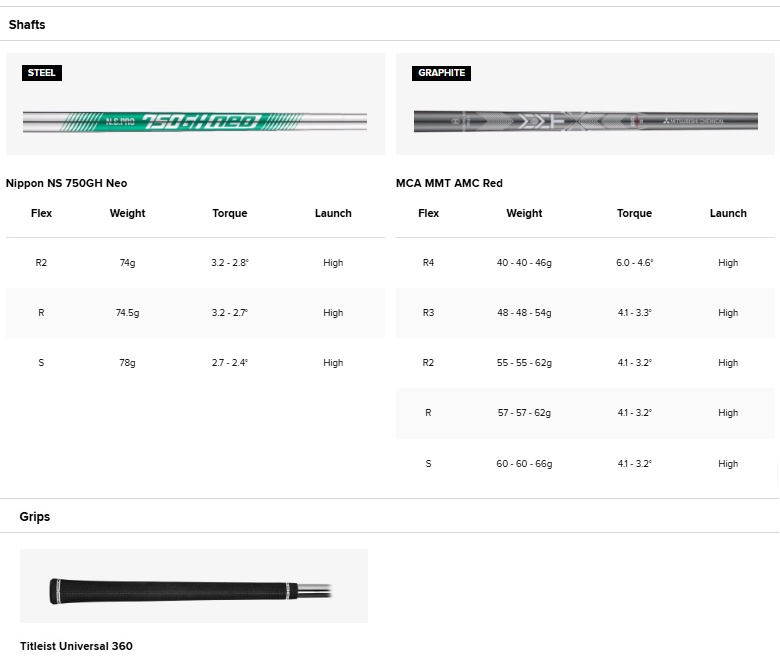The width and height of the screenshot is (780, 660).
Task: Click the 78g weight in steel S row
Action: coord(127,363)
